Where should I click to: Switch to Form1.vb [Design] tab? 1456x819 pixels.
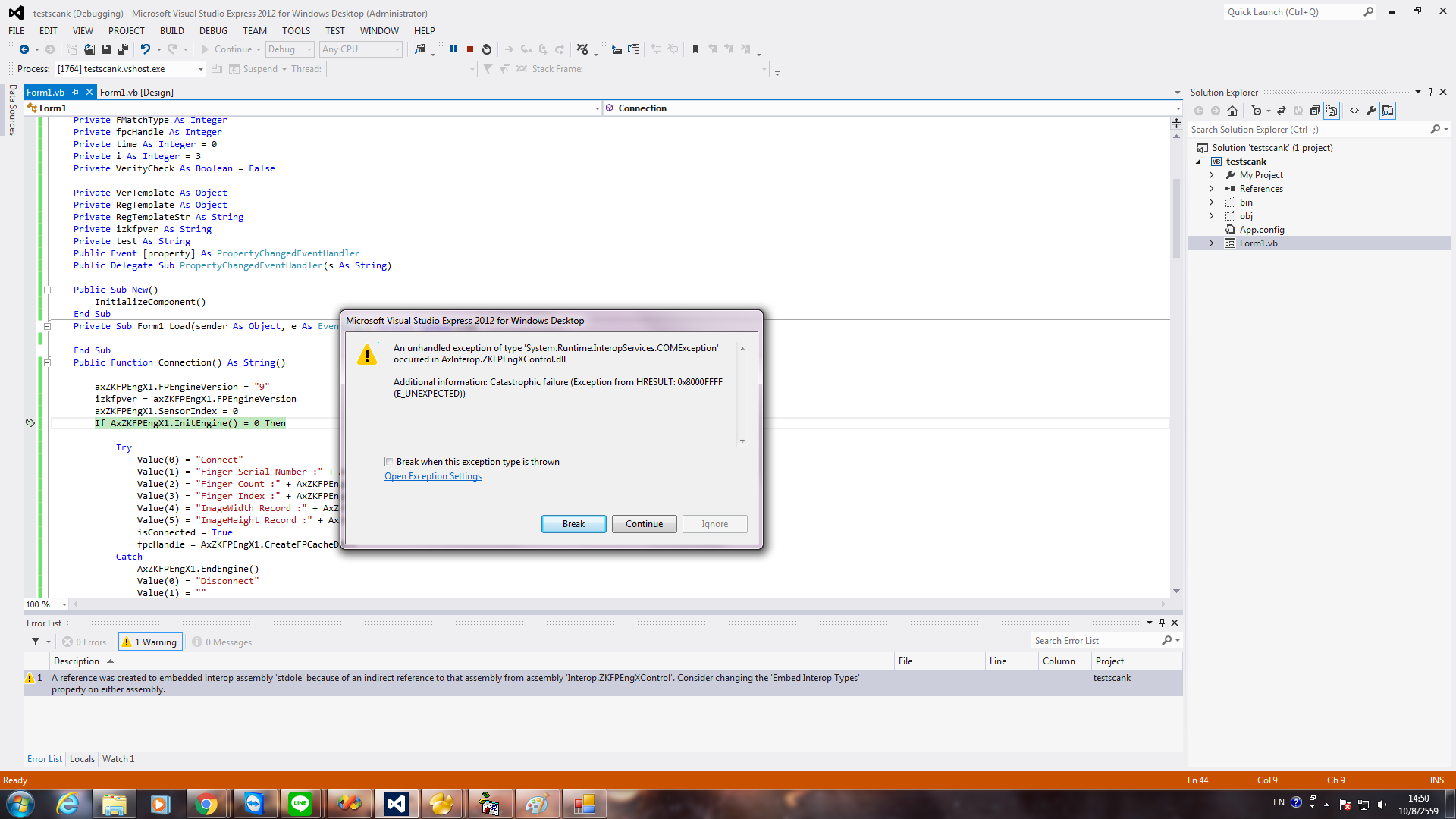tap(136, 93)
